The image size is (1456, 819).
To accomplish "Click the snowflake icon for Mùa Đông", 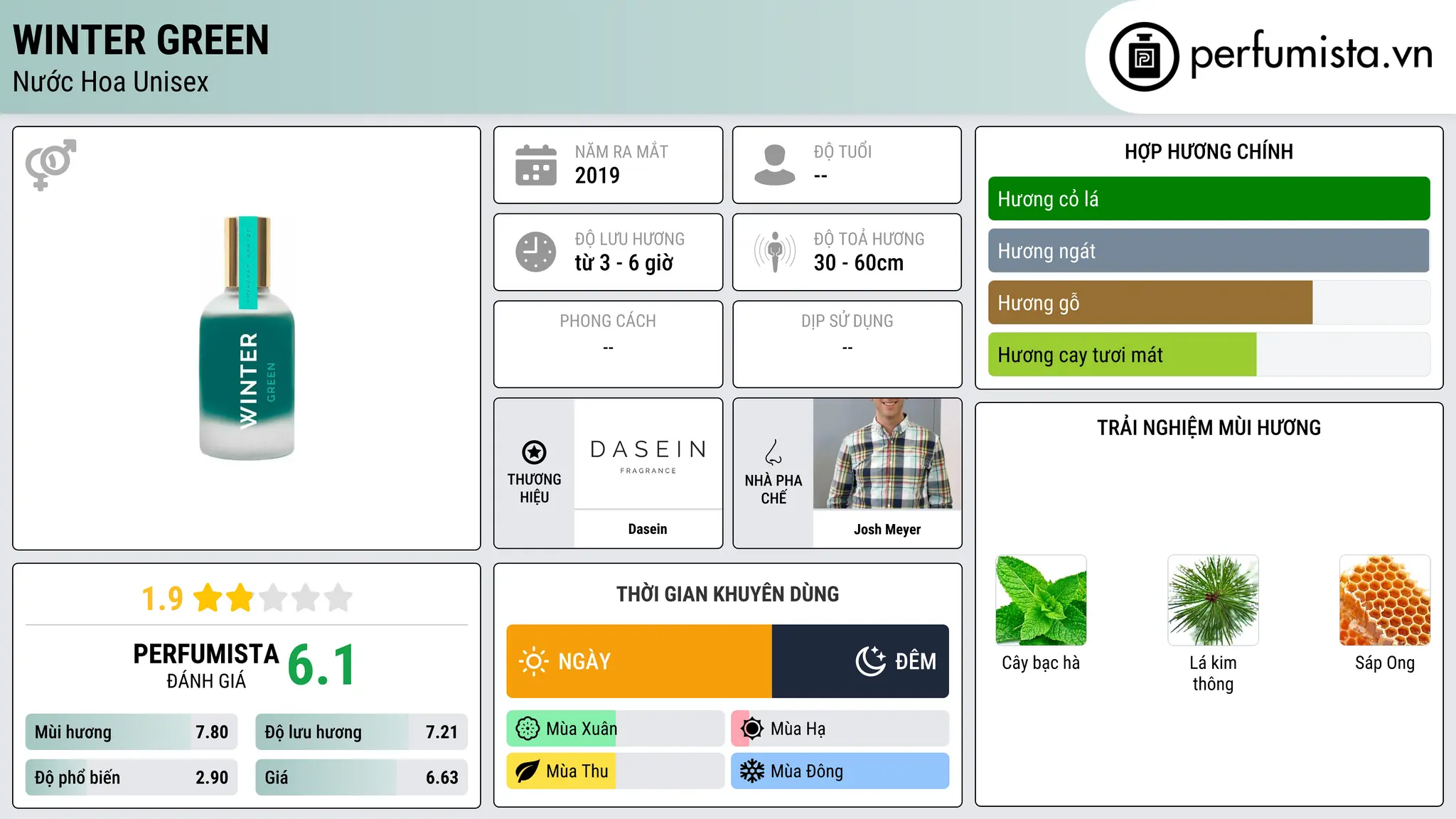I will [752, 771].
